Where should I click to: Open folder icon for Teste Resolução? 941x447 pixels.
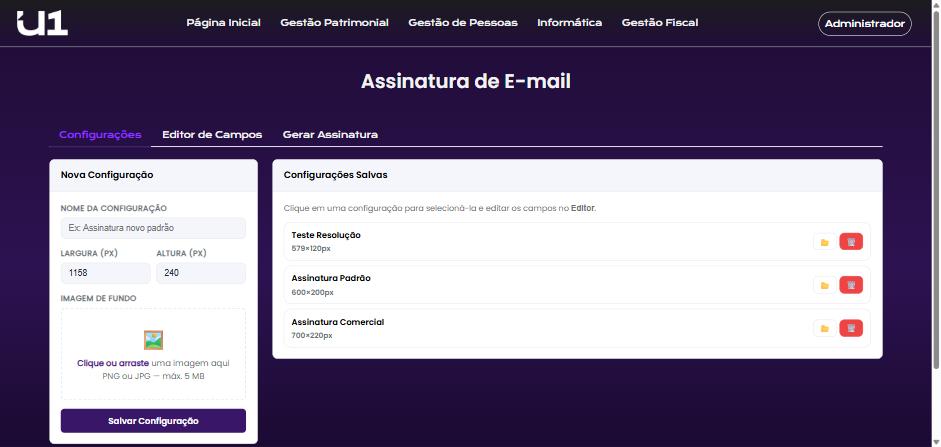point(825,242)
